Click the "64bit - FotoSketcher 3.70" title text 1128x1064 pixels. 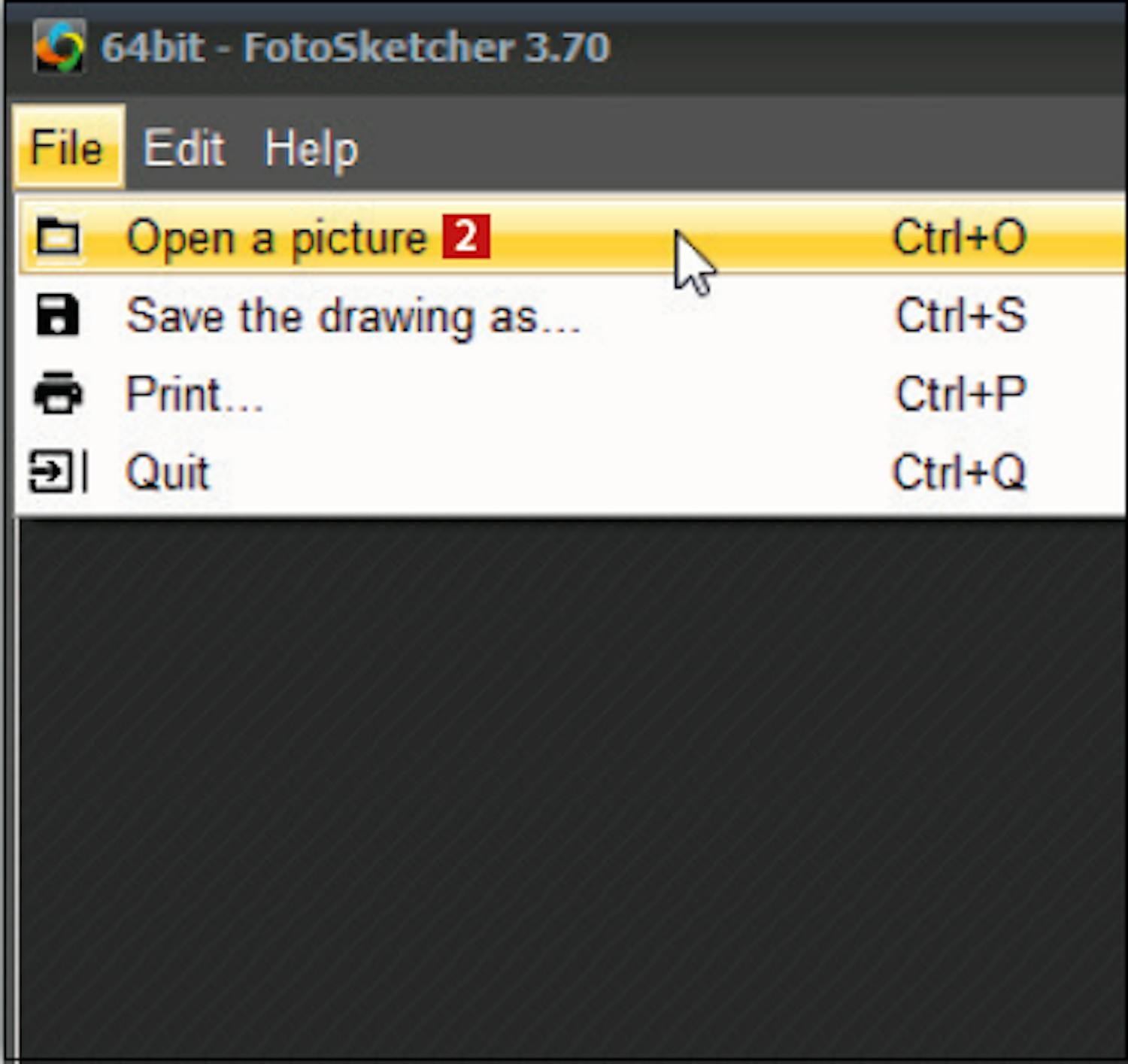(x=355, y=47)
